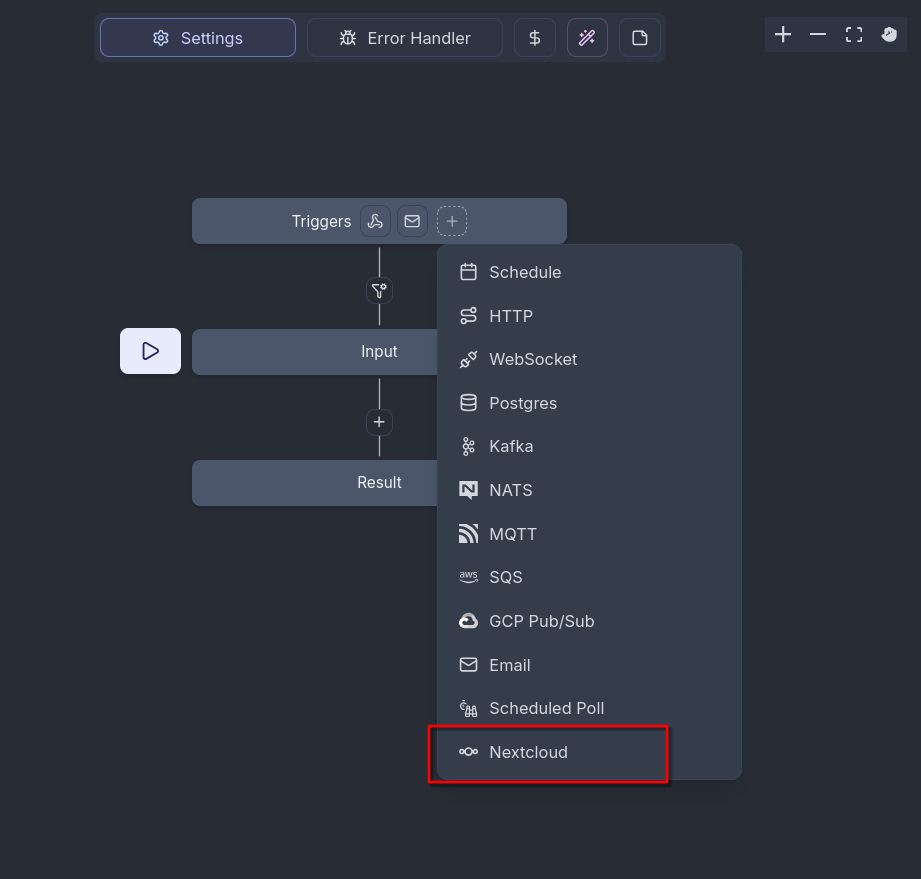This screenshot has width=921, height=879.
Task: Click the globe icon in the top right corner
Action: pyautogui.click(x=888, y=34)
